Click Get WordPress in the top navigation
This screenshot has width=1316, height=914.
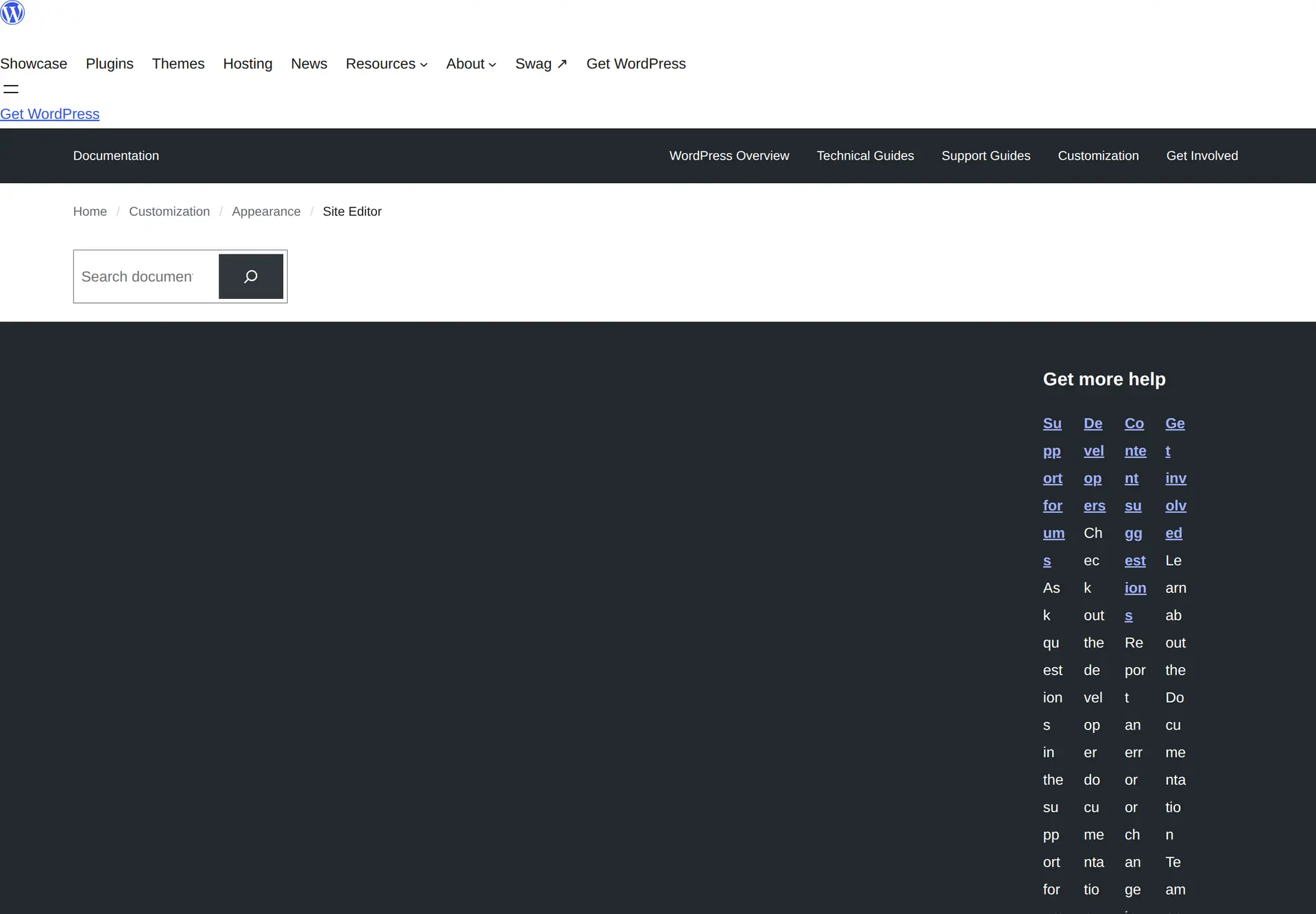[x=636, y=64]
